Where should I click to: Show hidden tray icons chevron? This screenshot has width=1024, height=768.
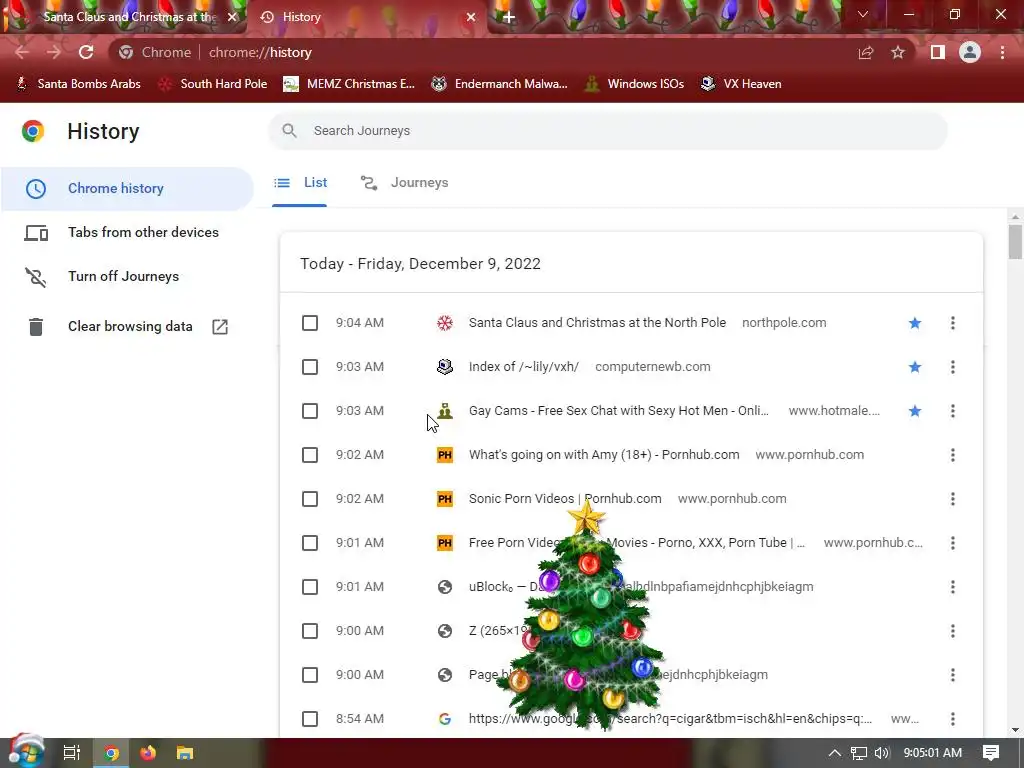pos(835,753)
